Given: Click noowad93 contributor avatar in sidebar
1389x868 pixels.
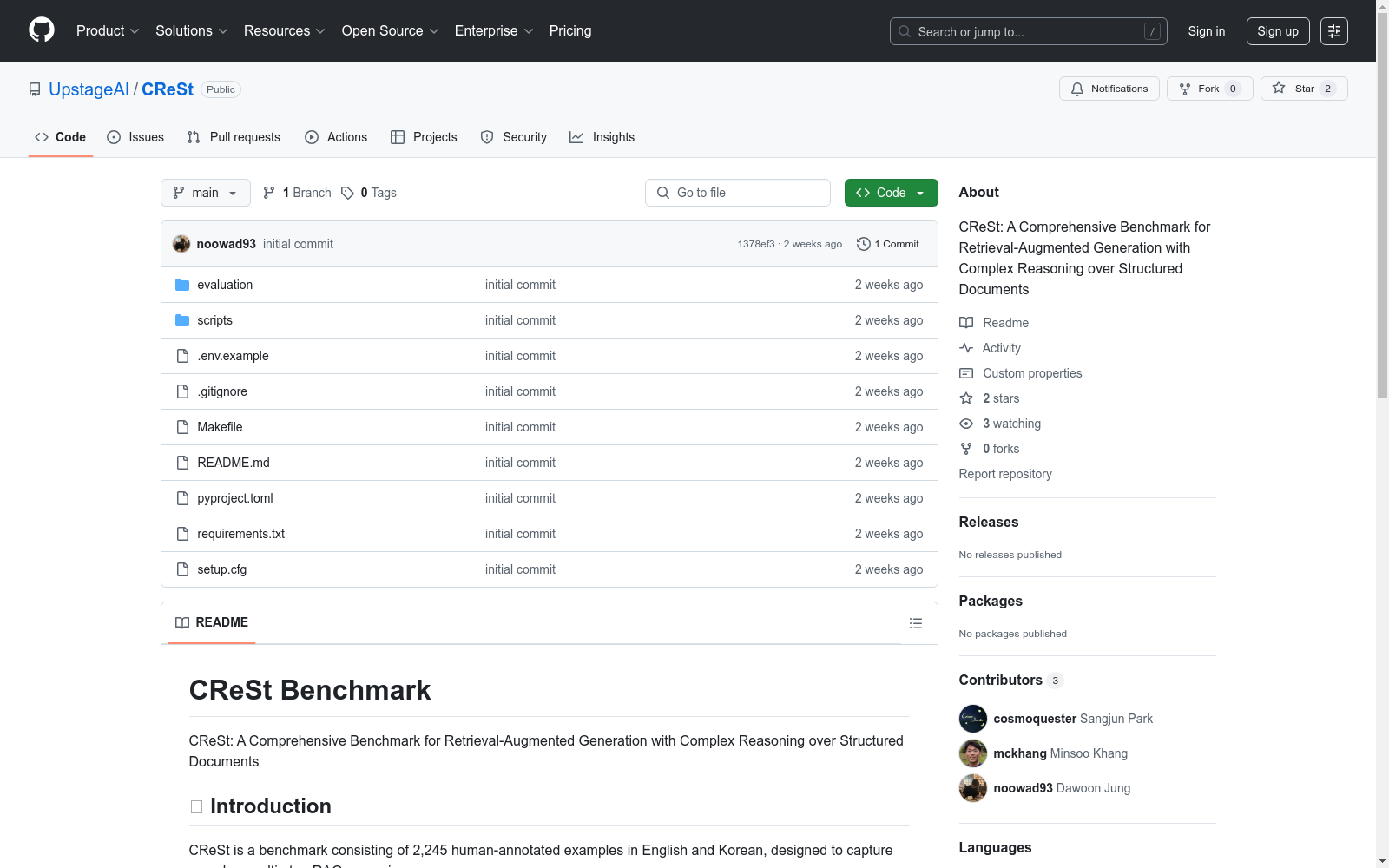Looking at the screenshot, I should click(x=973, y=788).
